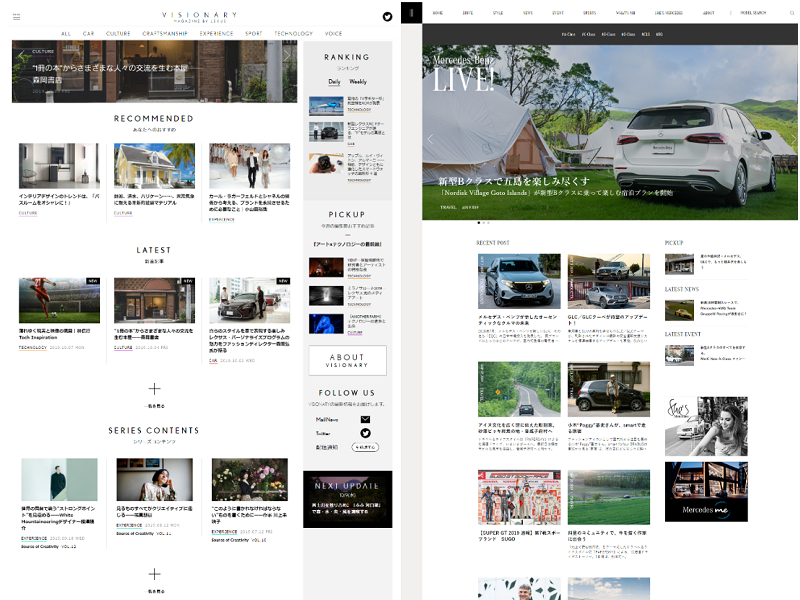The width and height of the screenshot is (800, 600).
Task: Select the second dot of Mercedes hero carousel
Action: point(484,222)
